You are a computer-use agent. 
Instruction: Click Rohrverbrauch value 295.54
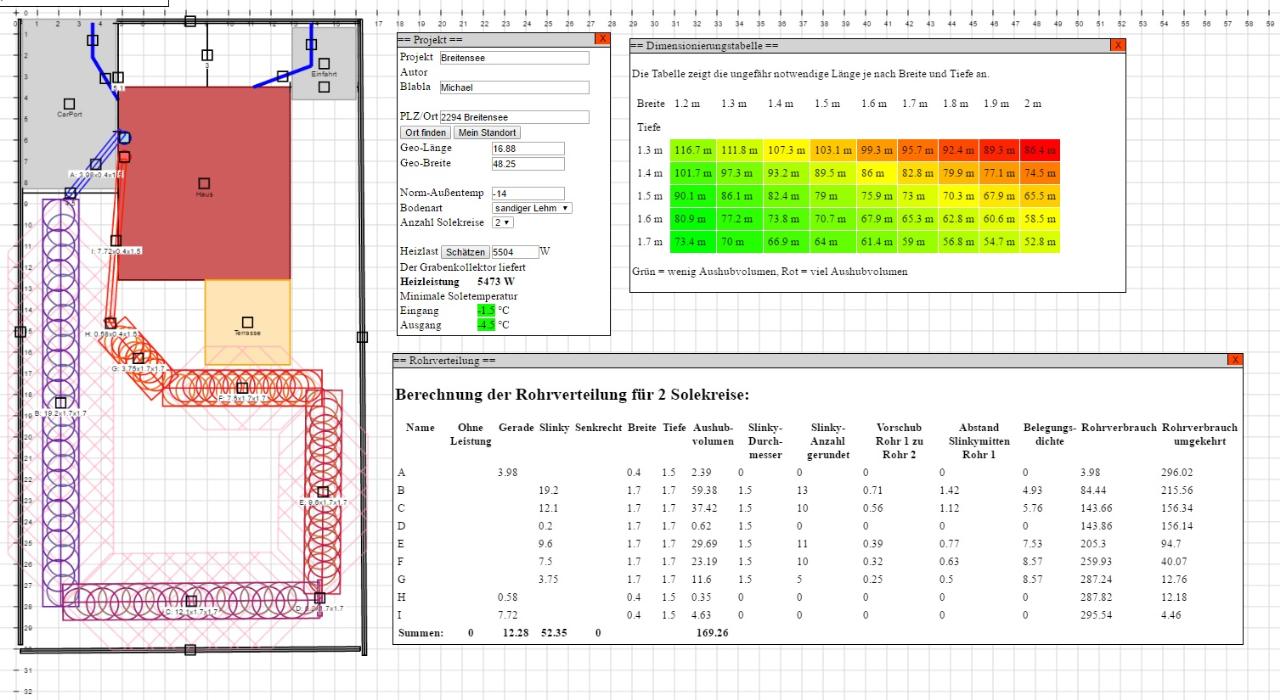[1096, 614]
